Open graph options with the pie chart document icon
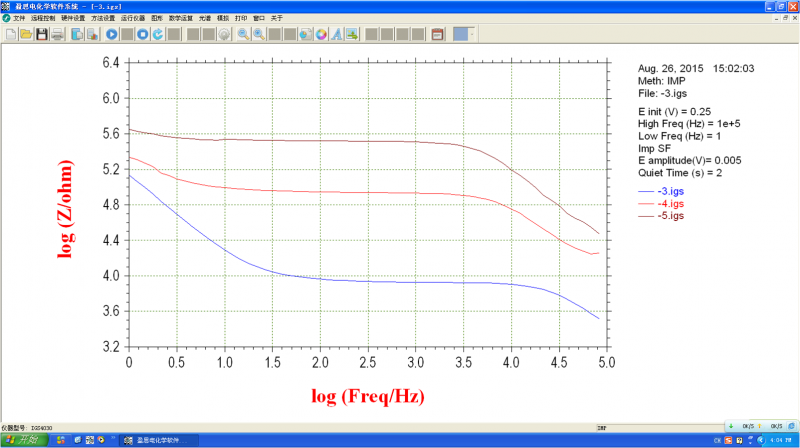The image size is (800, 448). (305, 34)
